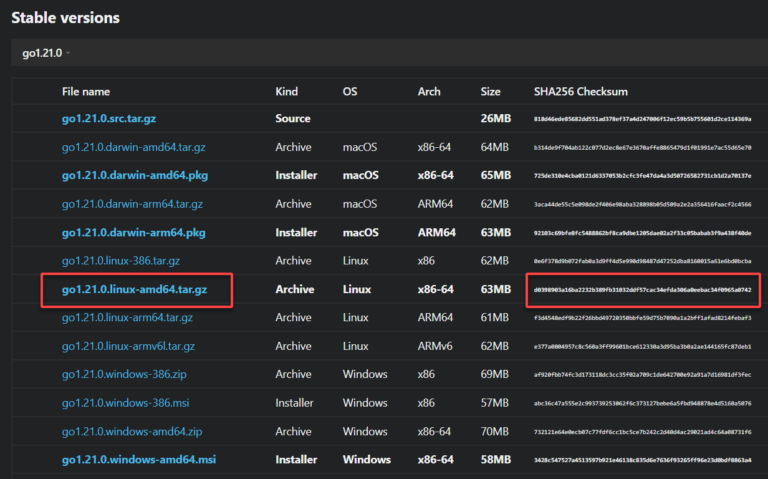Click the Size column header
768x479 pixels.
tap(490, 92)
